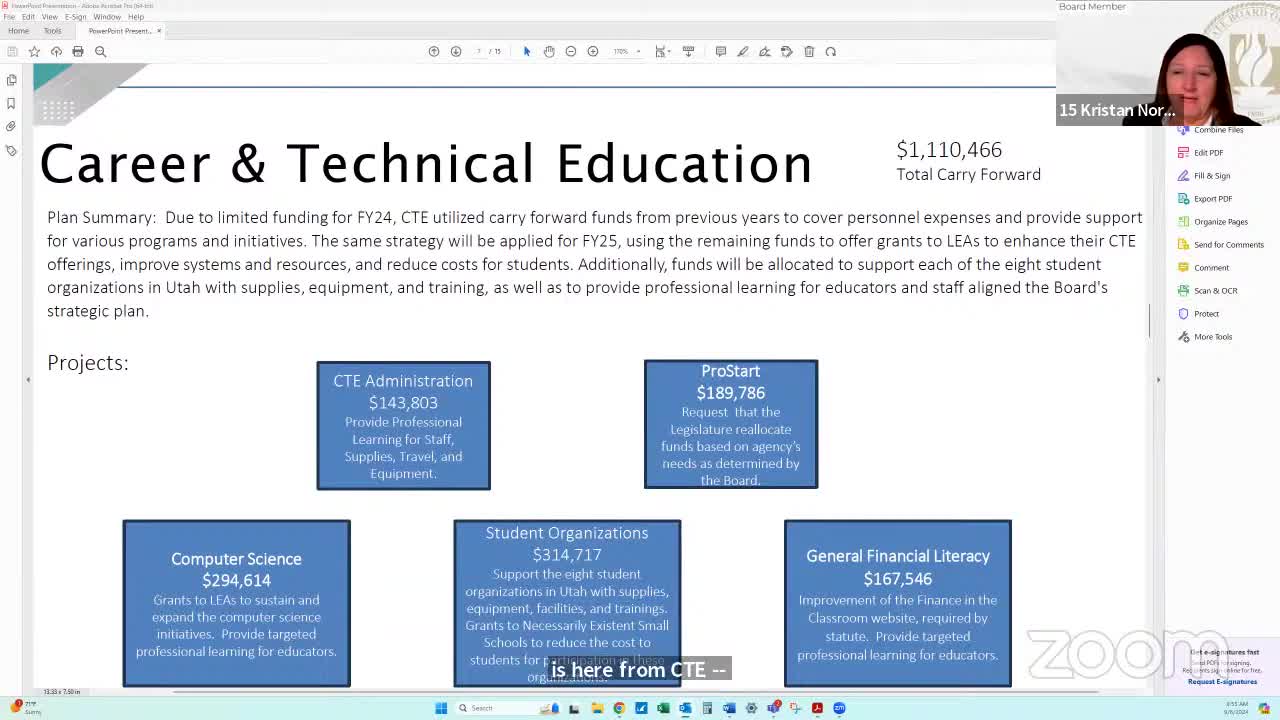The width and height of the screenshot is (1280, 720).
Task: Go to the next page arrow
Action: pos(456,51)
